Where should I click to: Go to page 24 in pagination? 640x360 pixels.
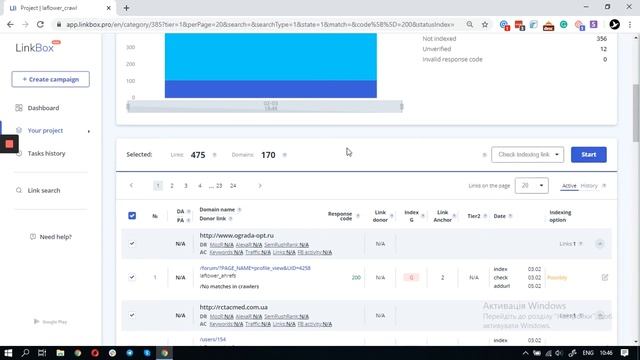click(233, 186)
